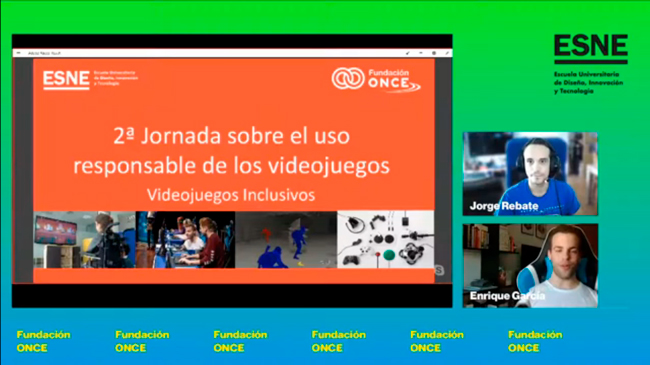Click the gray 'S' badge at the slide's bottom corner
650x365 pixels.
click(x=439, y=270)
